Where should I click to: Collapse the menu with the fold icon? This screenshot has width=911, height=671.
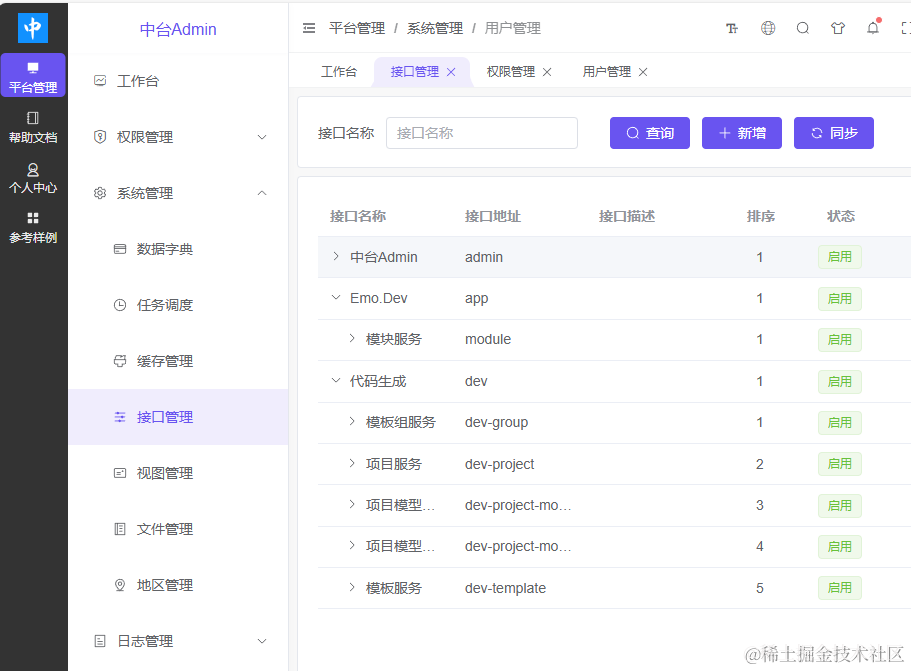[x=309, y=28]
